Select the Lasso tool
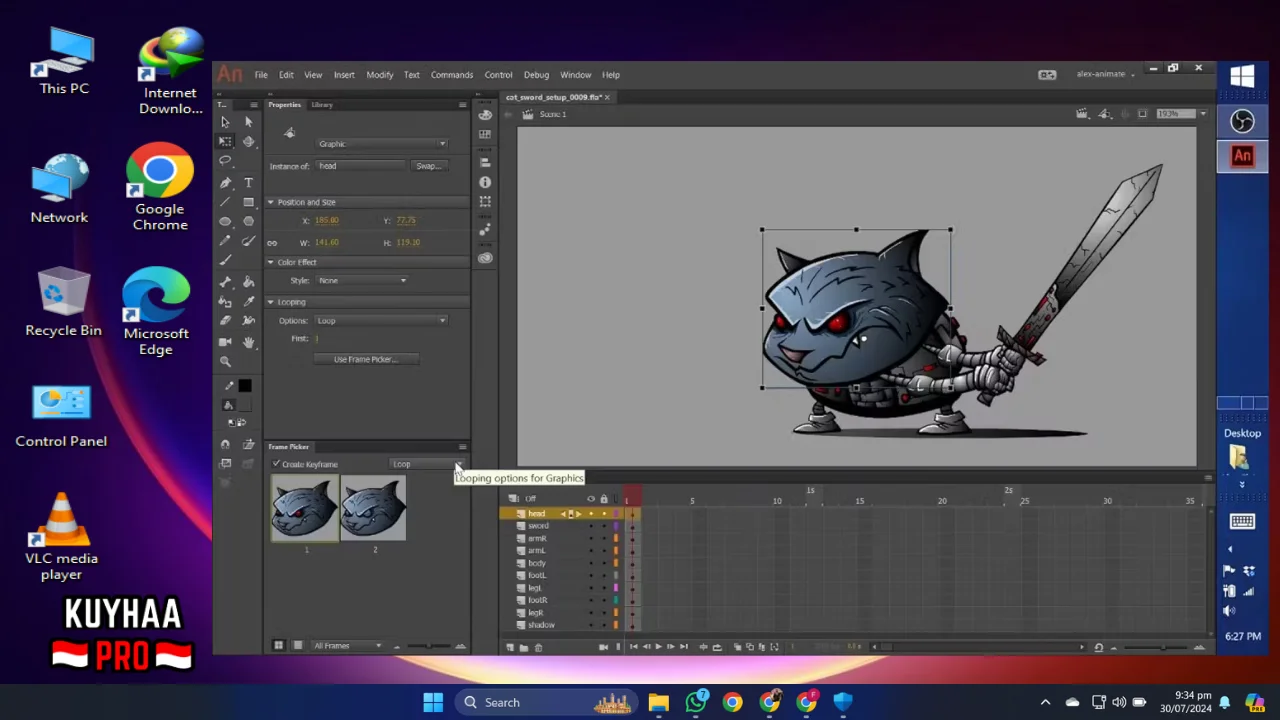 (225, 161)
